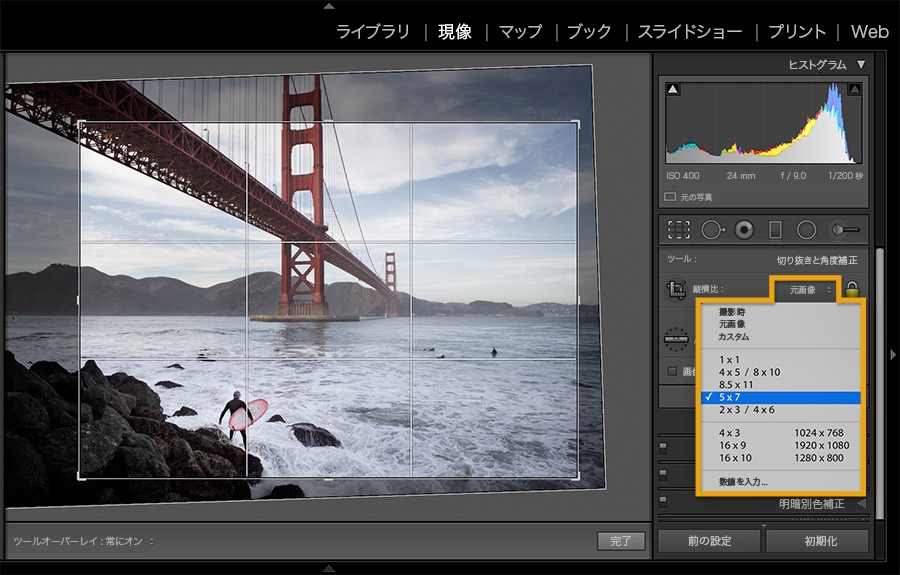Image resolution: width=900 pixels, height=575 pixels.
Task: Collapse the right side panel arrow
Action: pos(893,355)
